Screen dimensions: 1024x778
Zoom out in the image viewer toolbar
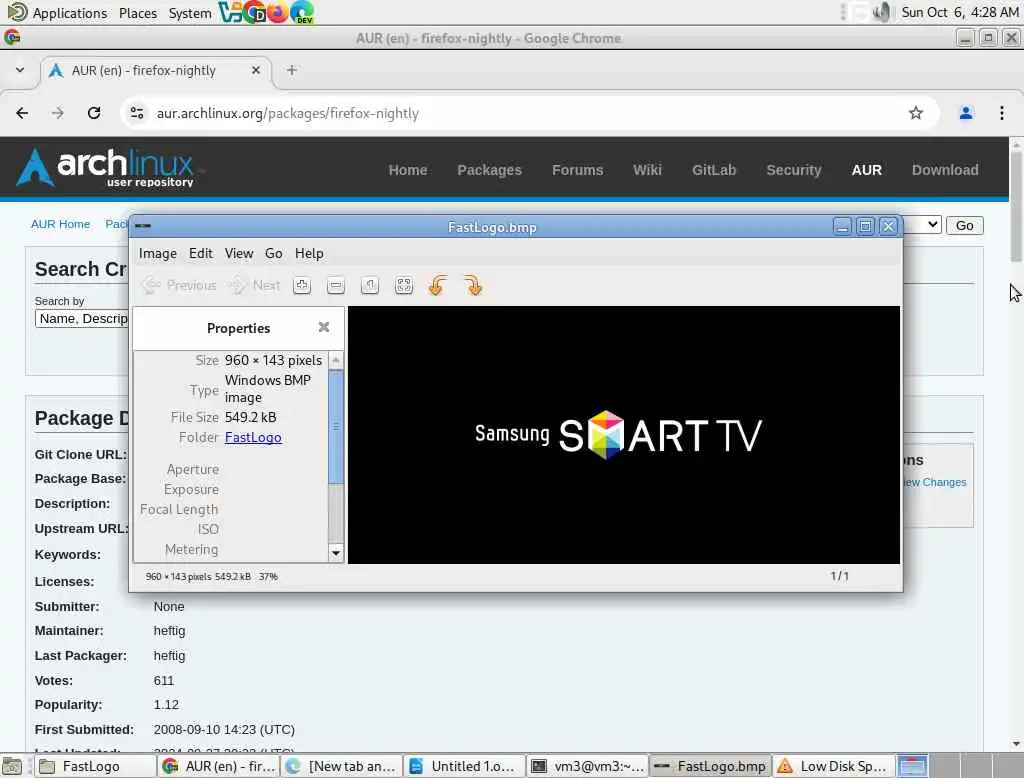336,285
